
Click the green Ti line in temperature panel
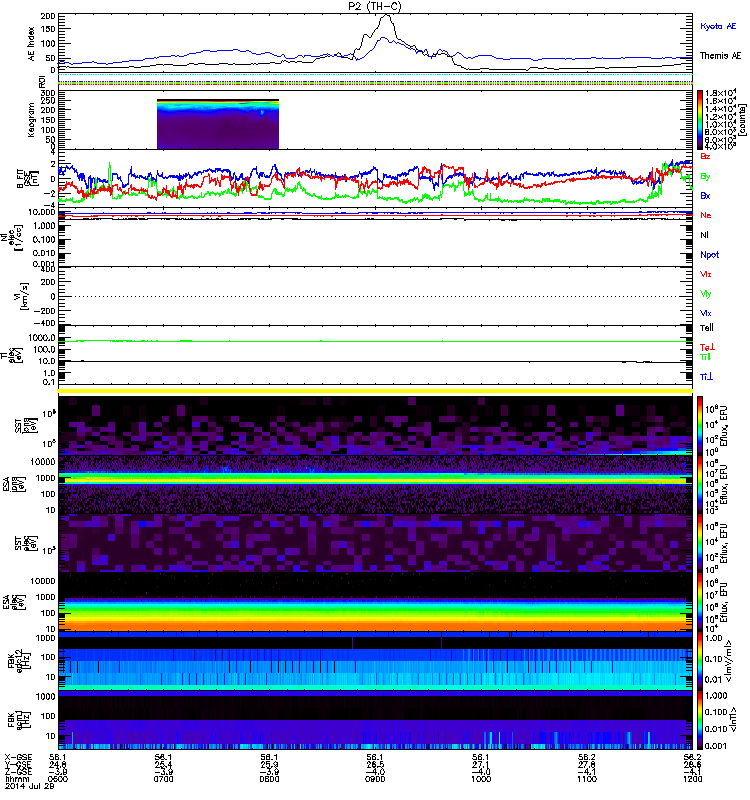pos(375,341)
